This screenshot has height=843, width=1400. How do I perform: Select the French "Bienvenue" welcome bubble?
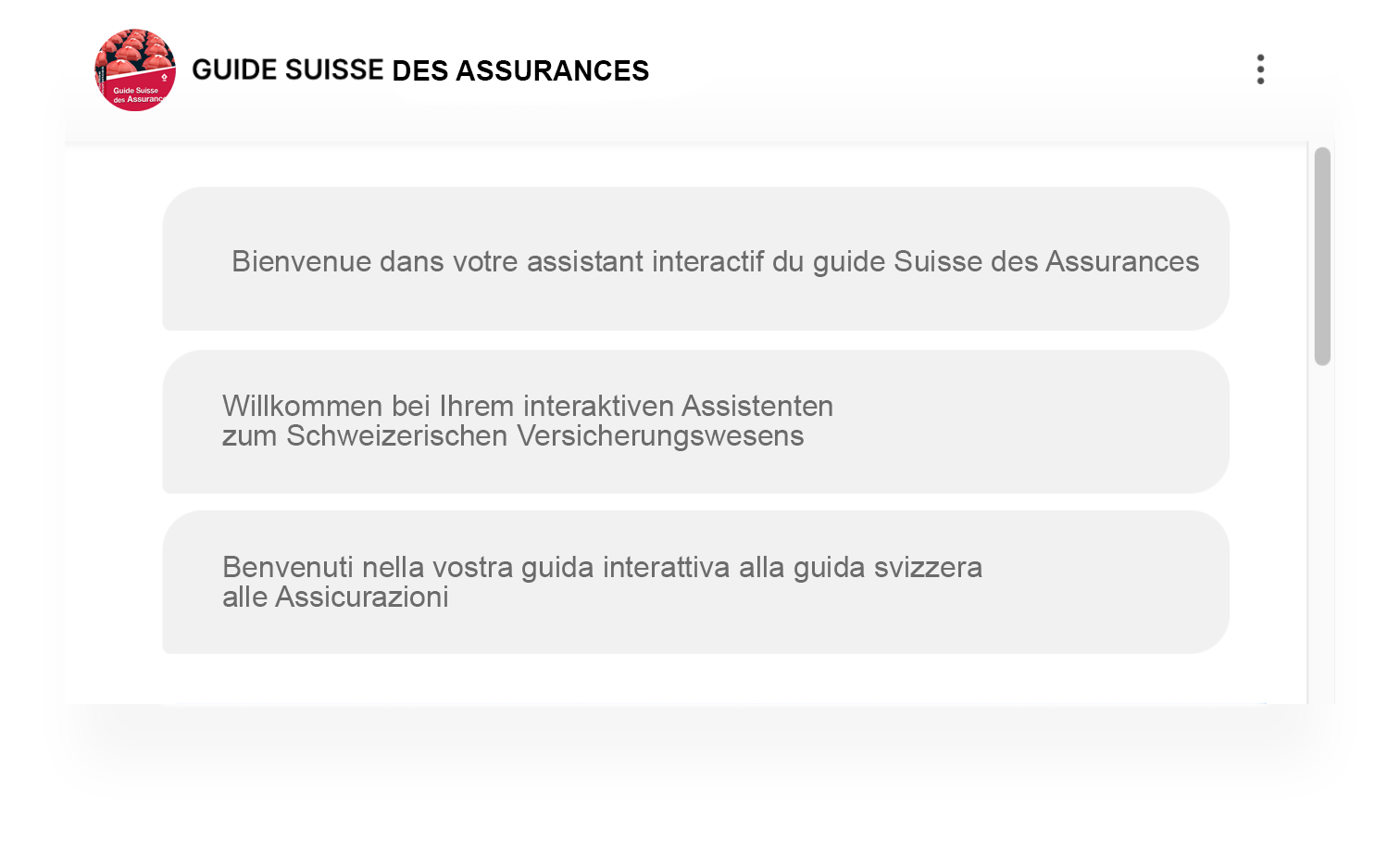(696, 258)
